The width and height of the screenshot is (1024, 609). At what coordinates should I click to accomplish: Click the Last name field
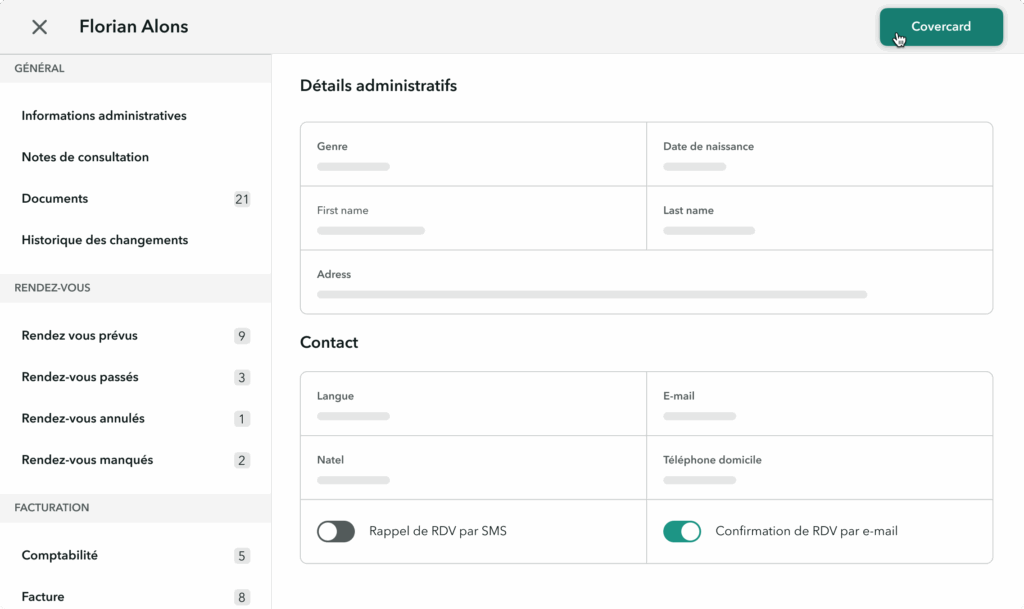tap(820, 218)
